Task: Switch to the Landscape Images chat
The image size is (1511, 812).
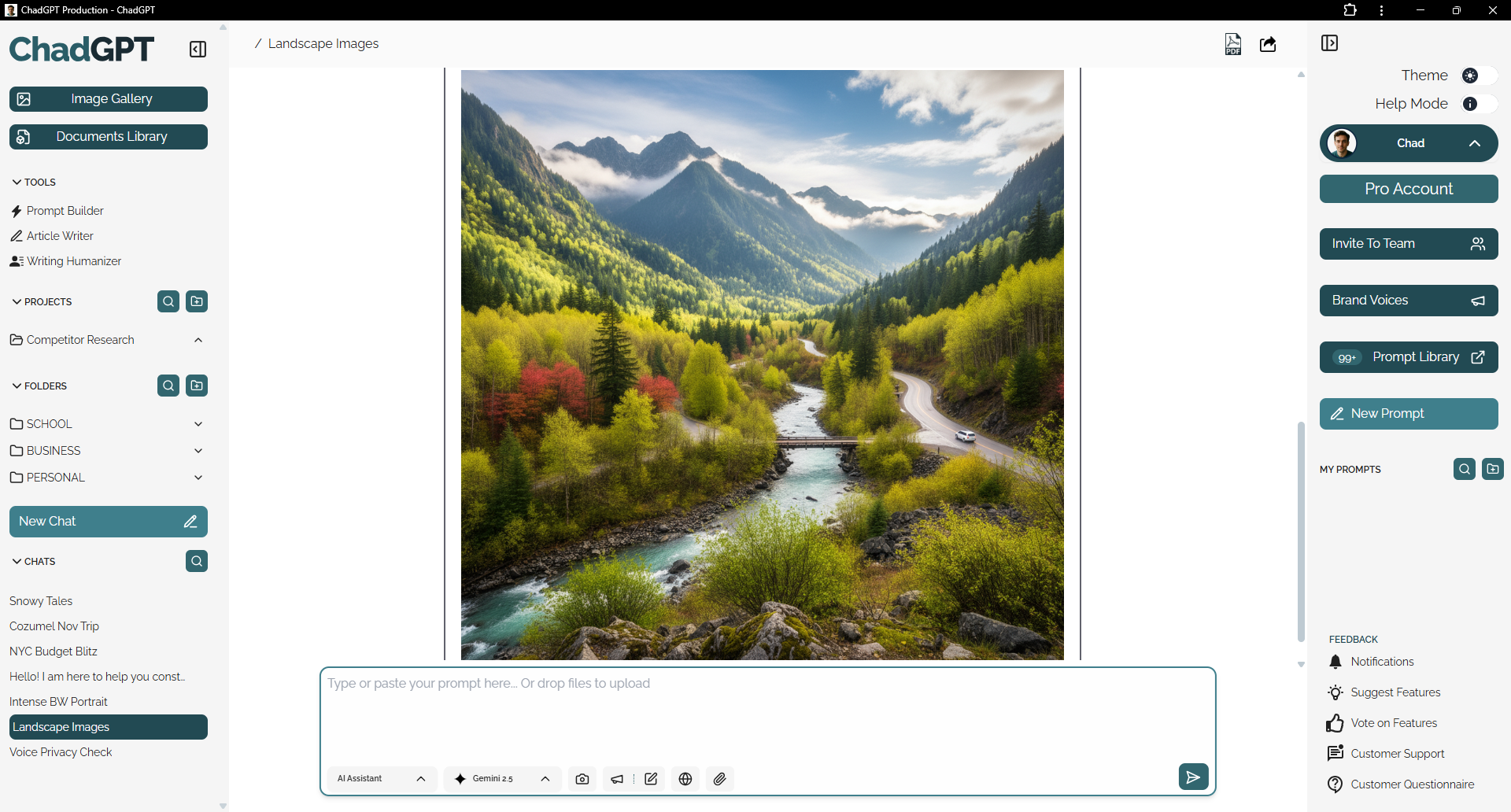Action: point(108,726)
